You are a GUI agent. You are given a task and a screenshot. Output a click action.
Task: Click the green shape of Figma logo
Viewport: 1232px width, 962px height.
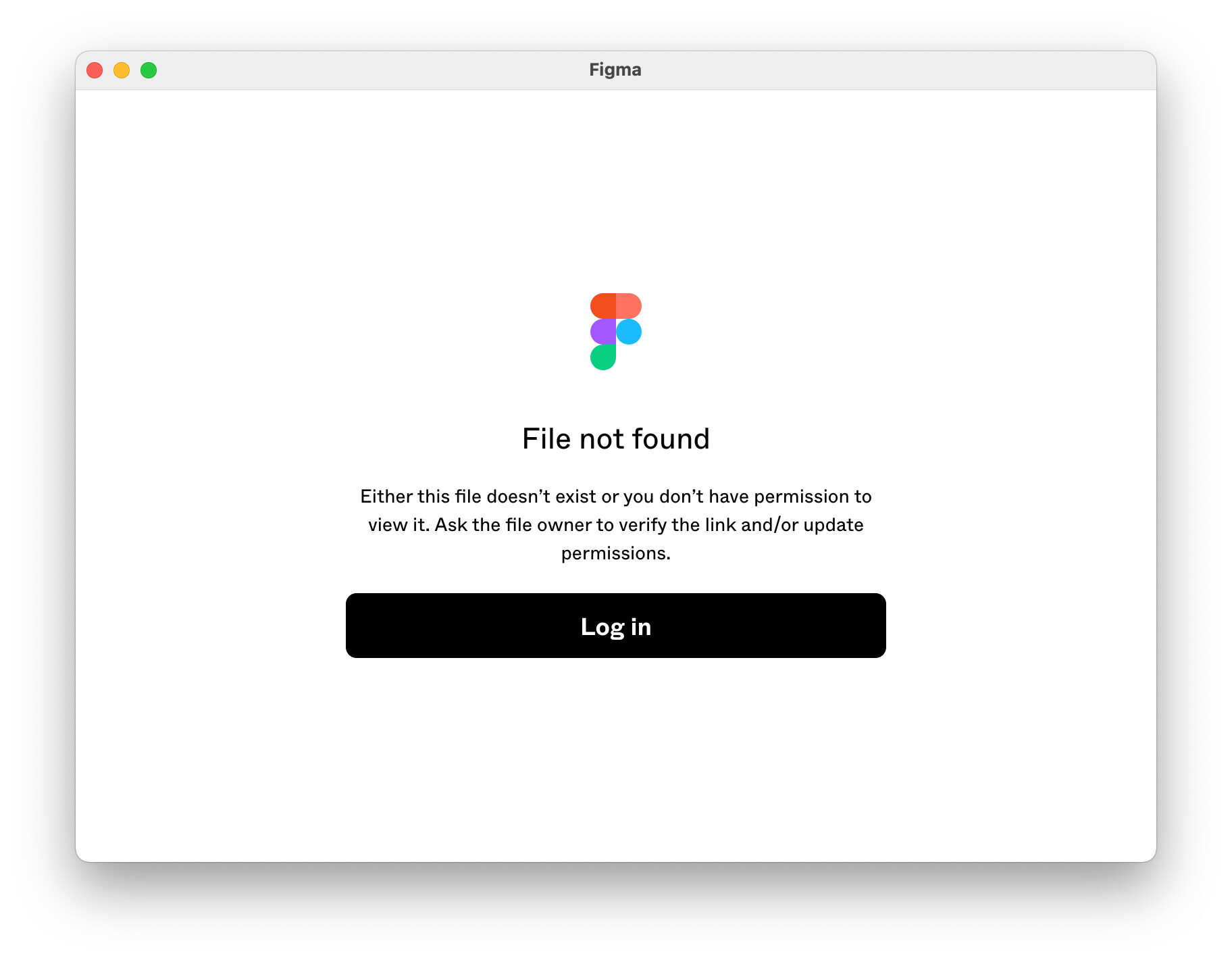pos(602,357)
